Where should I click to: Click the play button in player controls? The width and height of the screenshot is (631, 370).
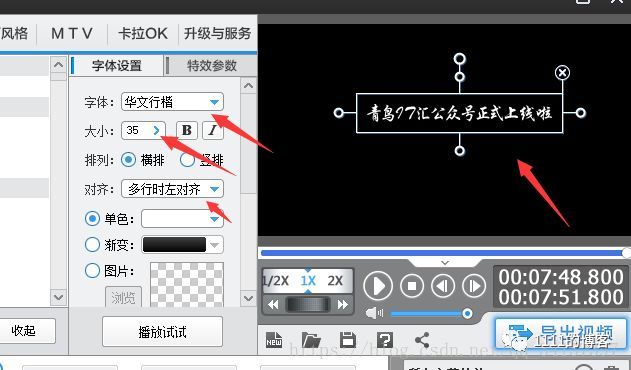[x=377, y=286]
